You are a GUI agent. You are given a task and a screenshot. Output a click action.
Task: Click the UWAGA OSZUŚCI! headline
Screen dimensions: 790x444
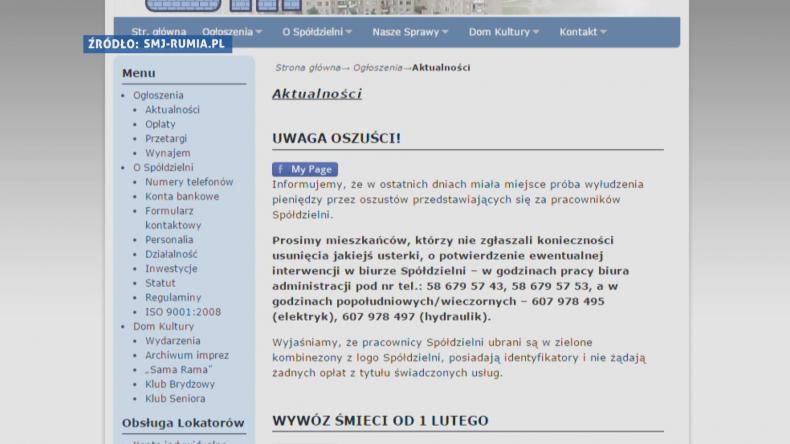(x=337, y=138)
